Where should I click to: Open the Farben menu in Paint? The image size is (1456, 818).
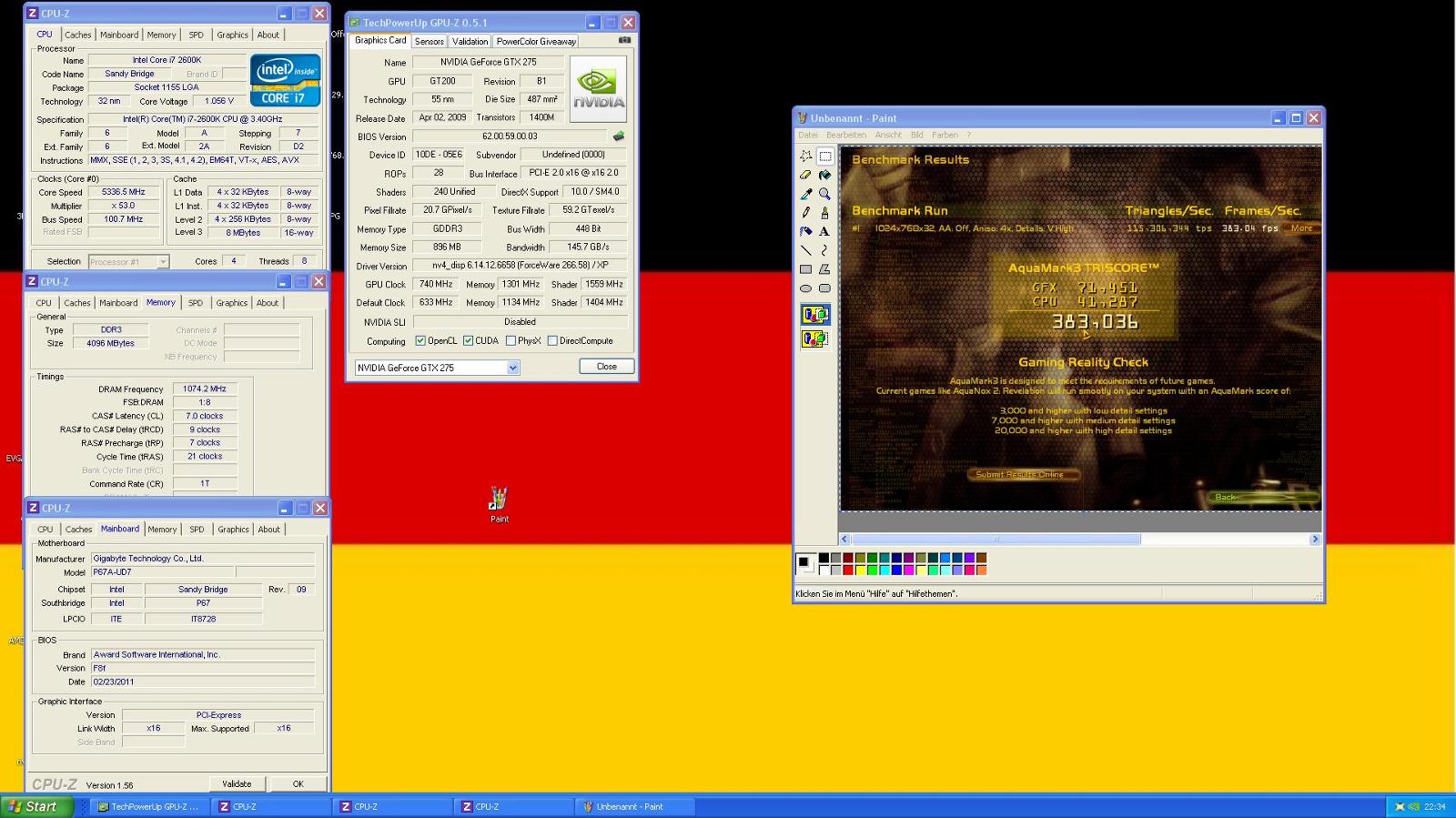coord(945,135)
